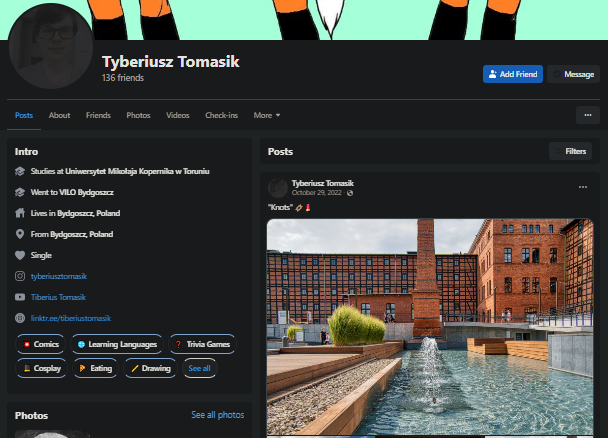Select the Videos tab
This screenshot has height=438, width=608.
[178, 115]
